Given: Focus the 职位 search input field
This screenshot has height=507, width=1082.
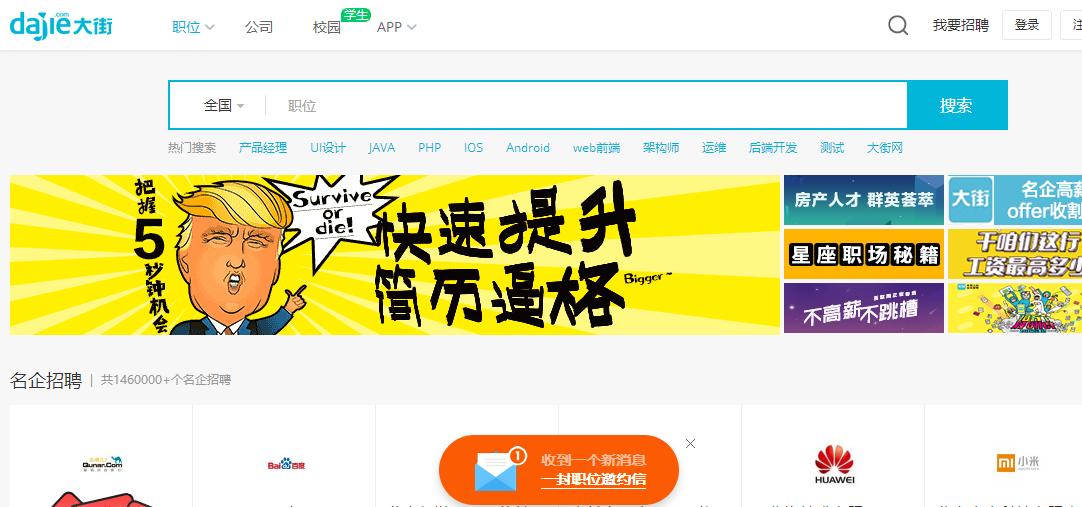Looking at the screenshot, I should pos(587,106).
